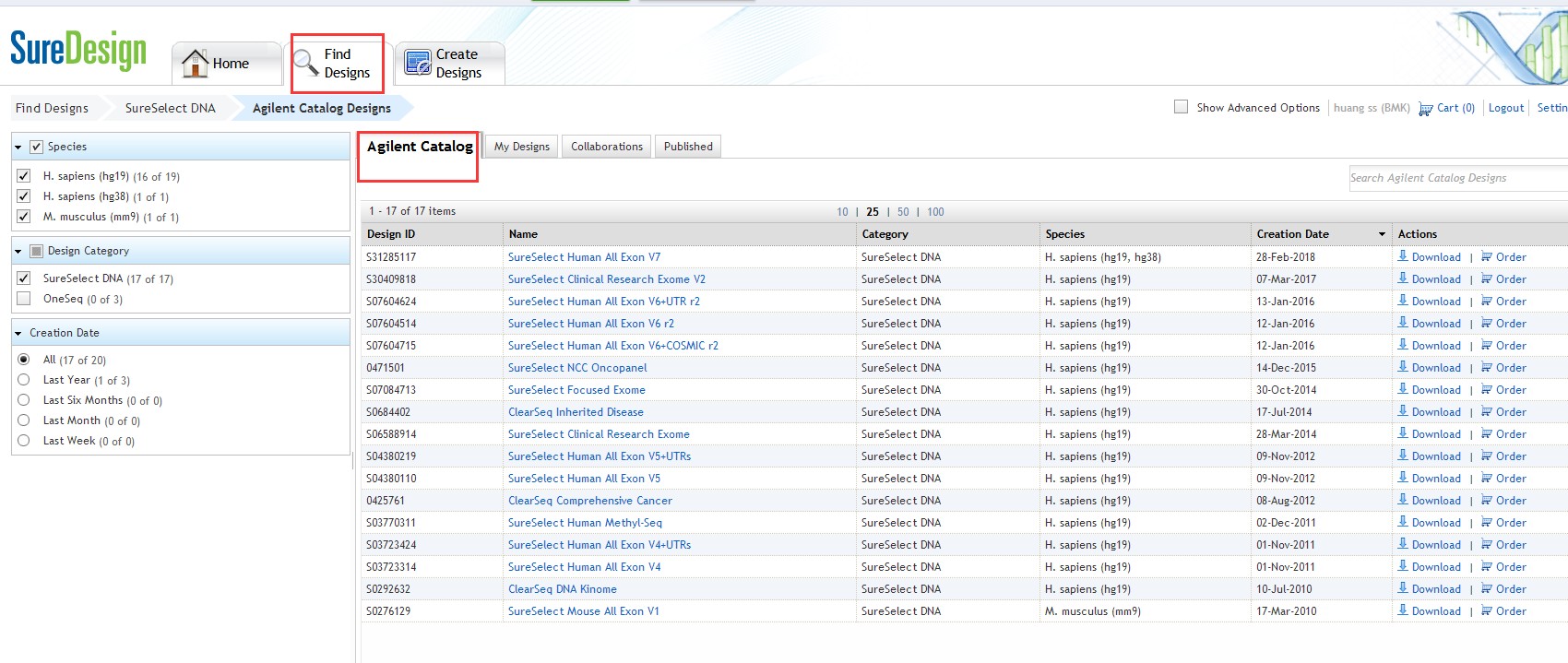This screenshot has width=1568, height=663.
Task: Click download icon for SureSelect Focused Exome
Action: [x=1403, y=389]
